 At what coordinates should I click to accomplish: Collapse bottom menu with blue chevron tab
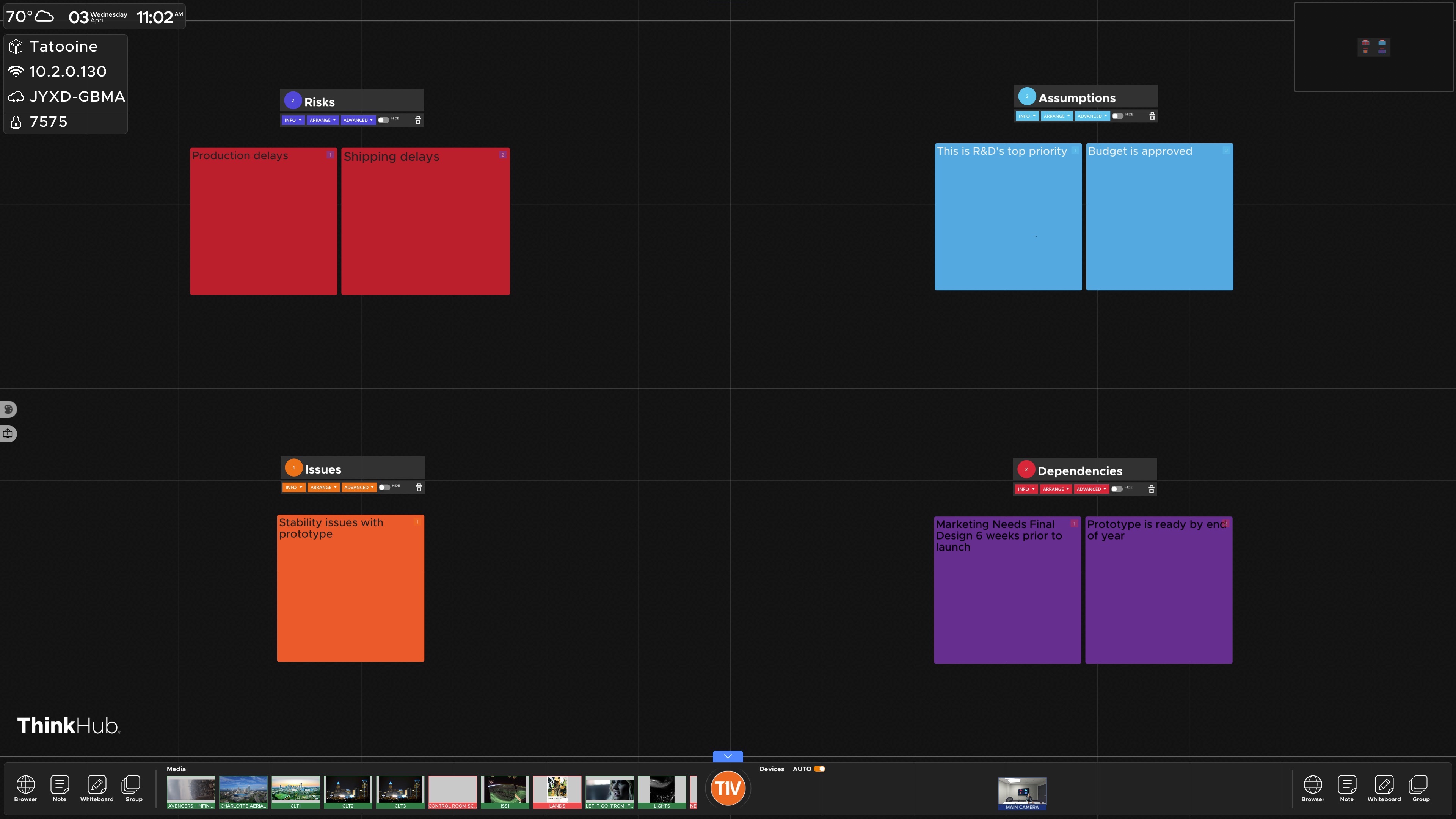[728, 756]
